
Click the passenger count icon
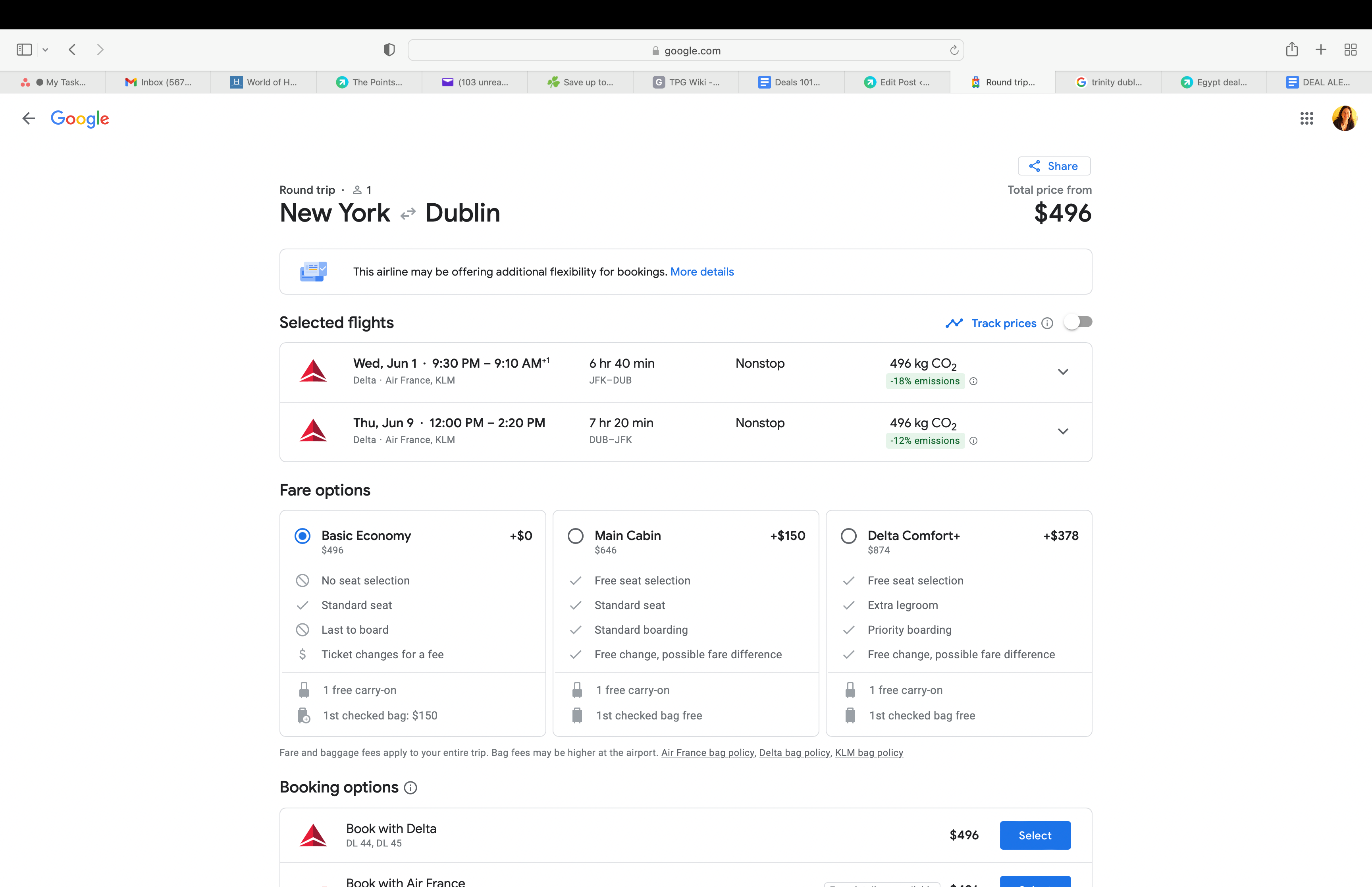(x=357, y=190)
